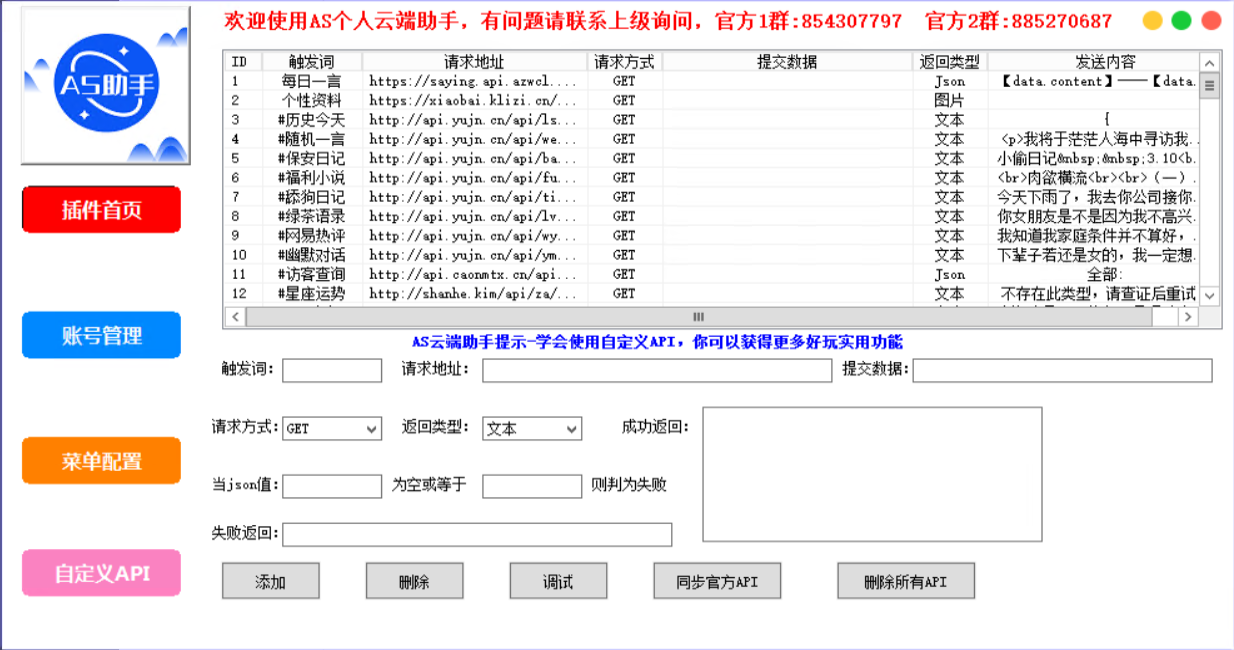Click 同步官方API button

coord(717,581)
